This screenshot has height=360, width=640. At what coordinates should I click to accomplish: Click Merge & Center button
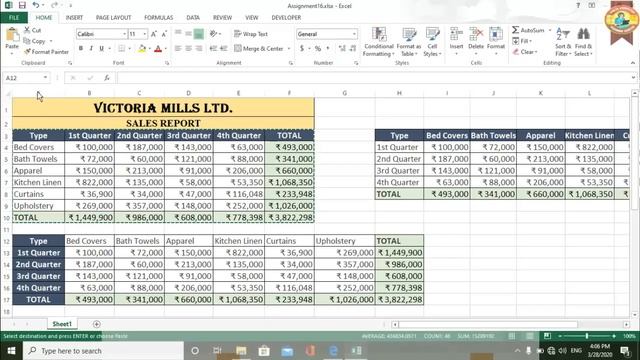click(259, 49)
